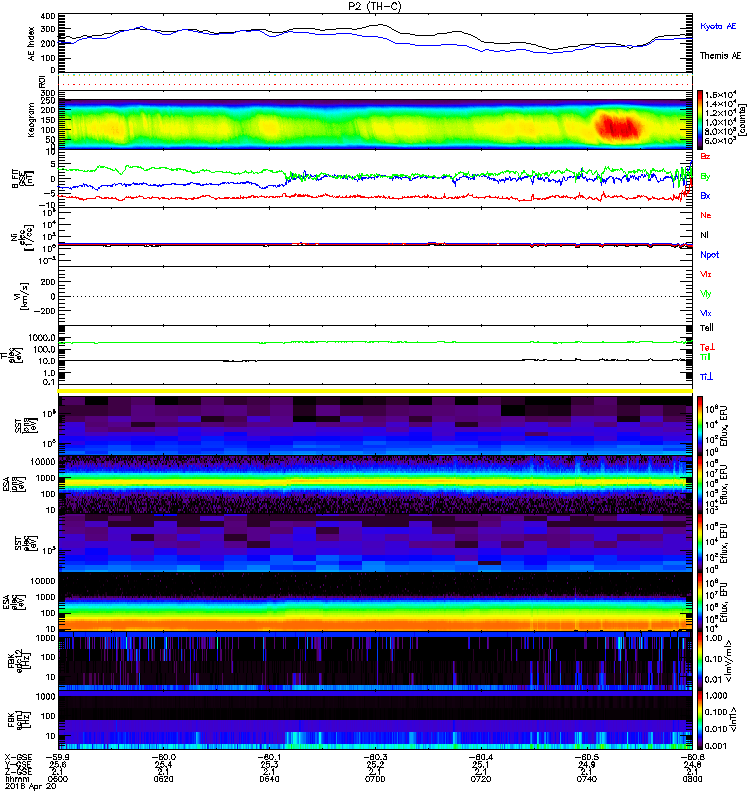Click the date 2016 Apr 20
The height and width of the screenshot is (800, 750).
[x=30, y=786]
